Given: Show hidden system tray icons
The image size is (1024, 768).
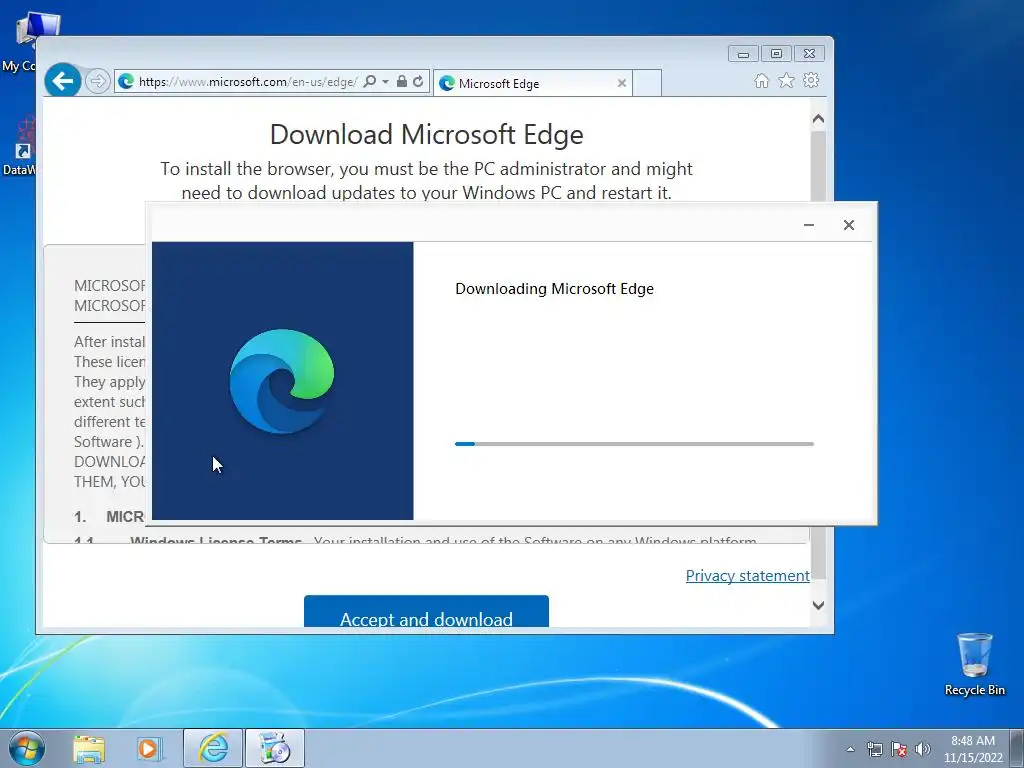Looking at the screenshot, I should click(x=850, y=749).
